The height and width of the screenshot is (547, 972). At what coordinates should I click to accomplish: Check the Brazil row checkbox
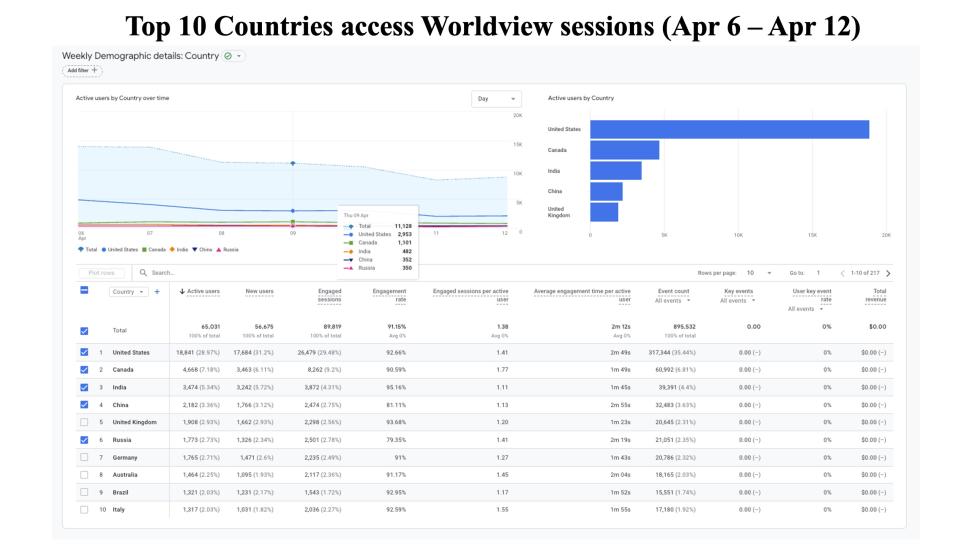point(84,492)
